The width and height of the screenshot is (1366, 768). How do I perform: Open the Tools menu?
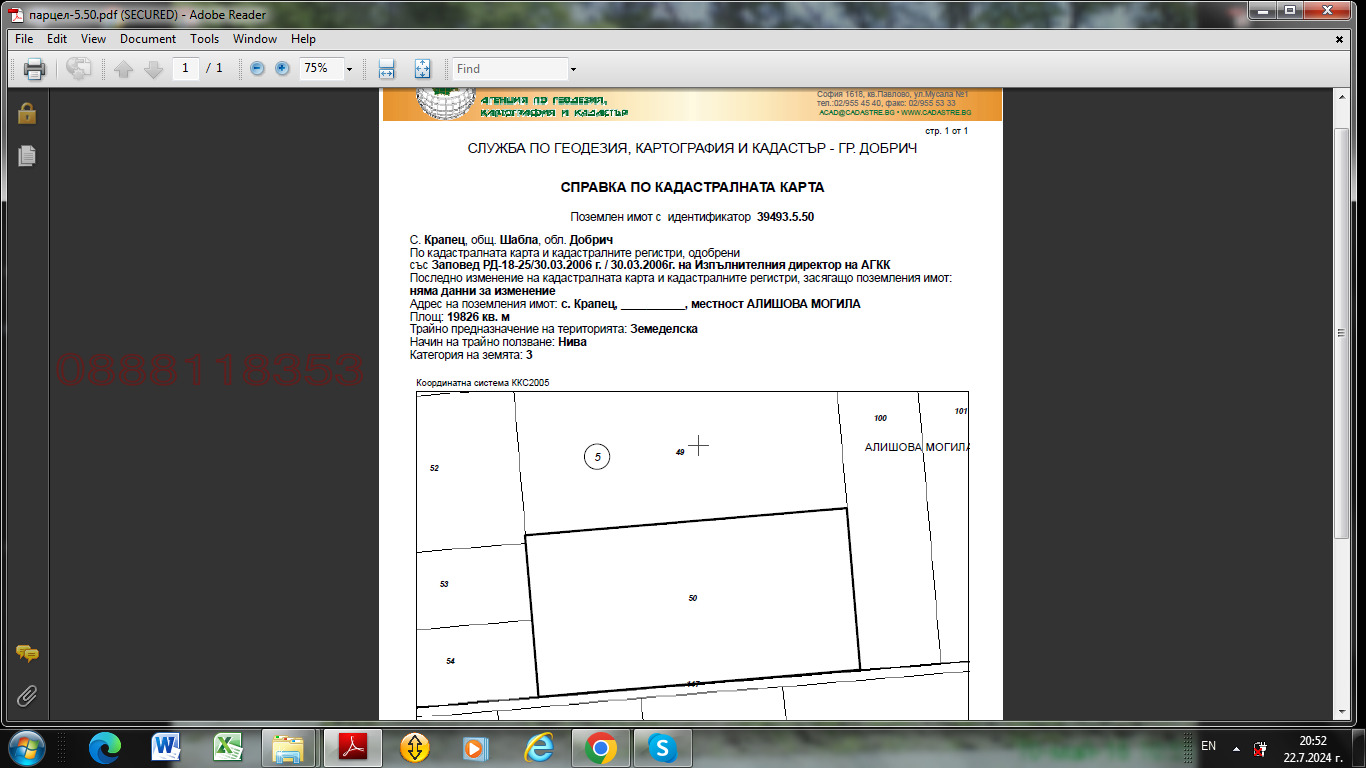click(x=205, y=39)
